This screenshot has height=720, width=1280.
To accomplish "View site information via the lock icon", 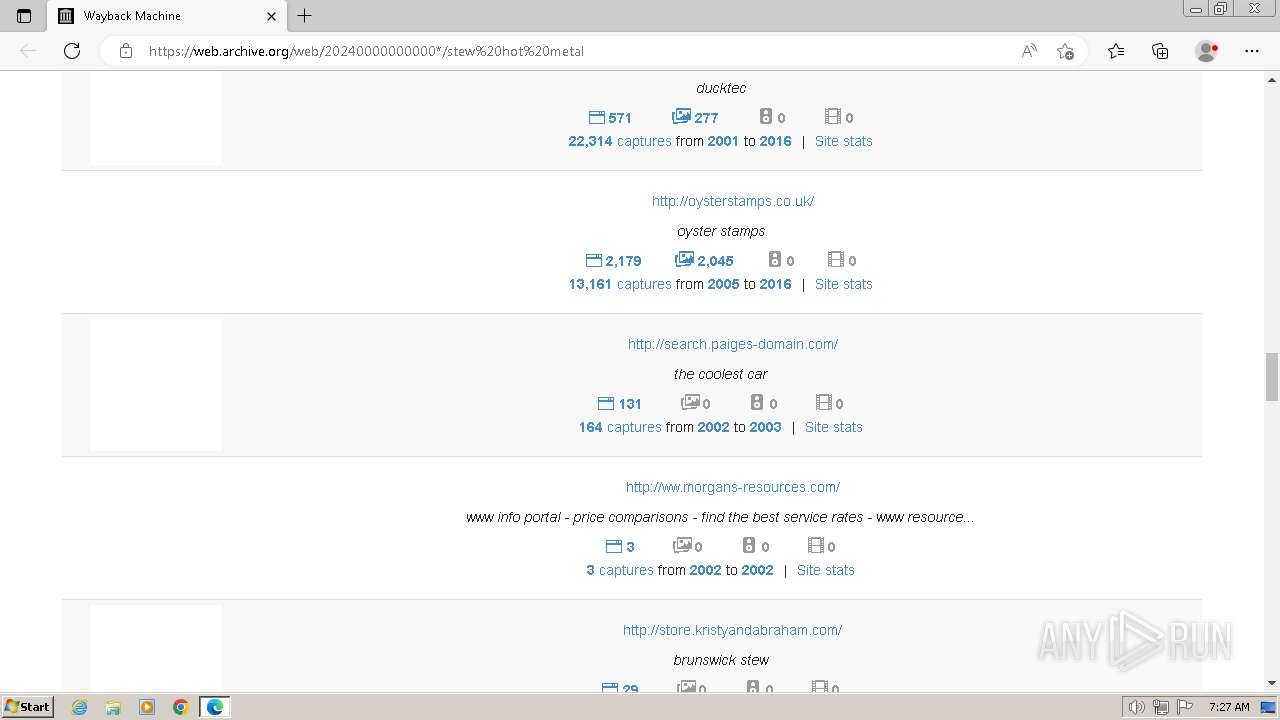I will 126,51.
